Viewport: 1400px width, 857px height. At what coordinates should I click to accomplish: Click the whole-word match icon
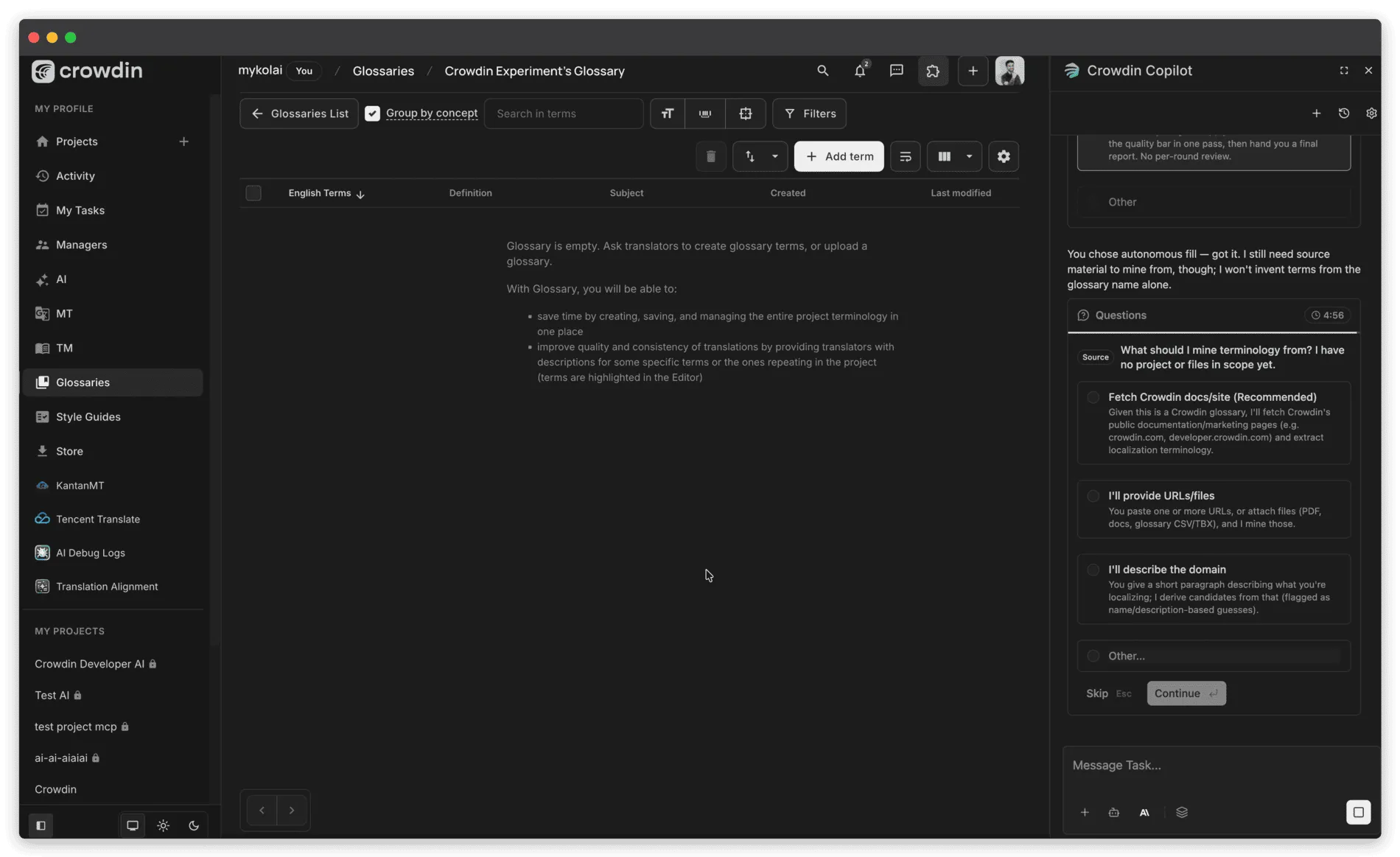coord(705,113)
